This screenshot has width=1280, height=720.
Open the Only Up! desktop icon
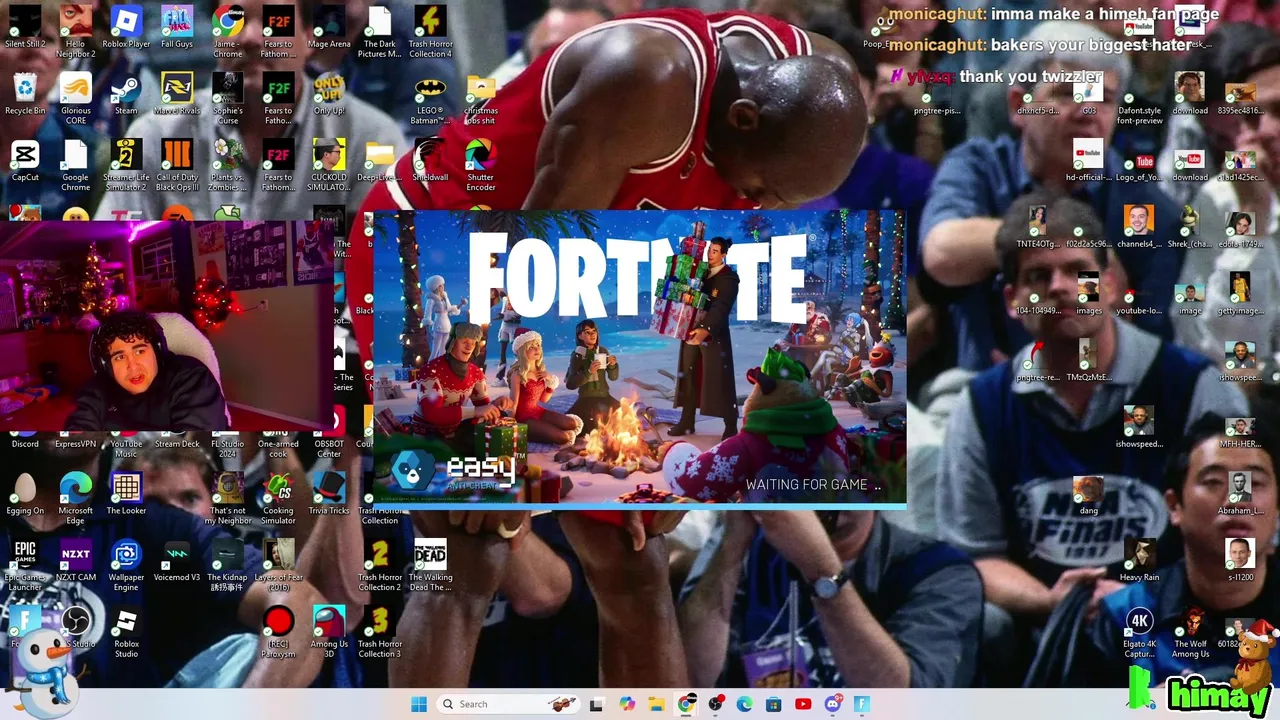coord(329,95)
